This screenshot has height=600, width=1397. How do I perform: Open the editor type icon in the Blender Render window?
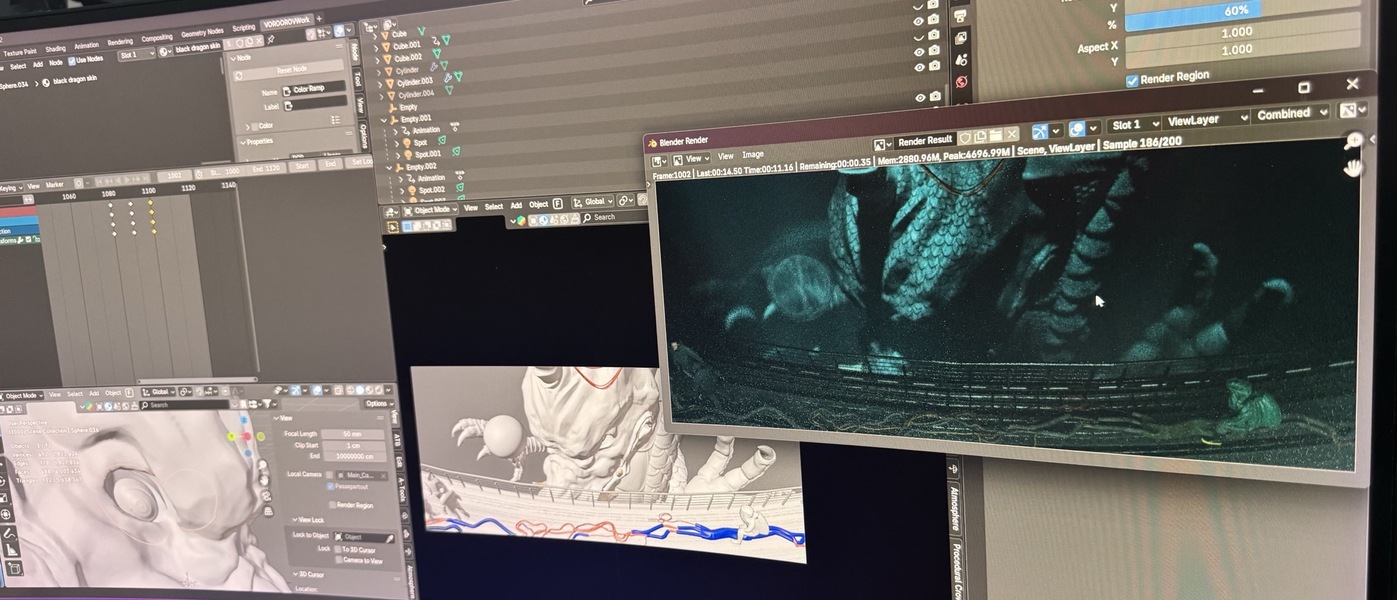[x=660, y=160]
